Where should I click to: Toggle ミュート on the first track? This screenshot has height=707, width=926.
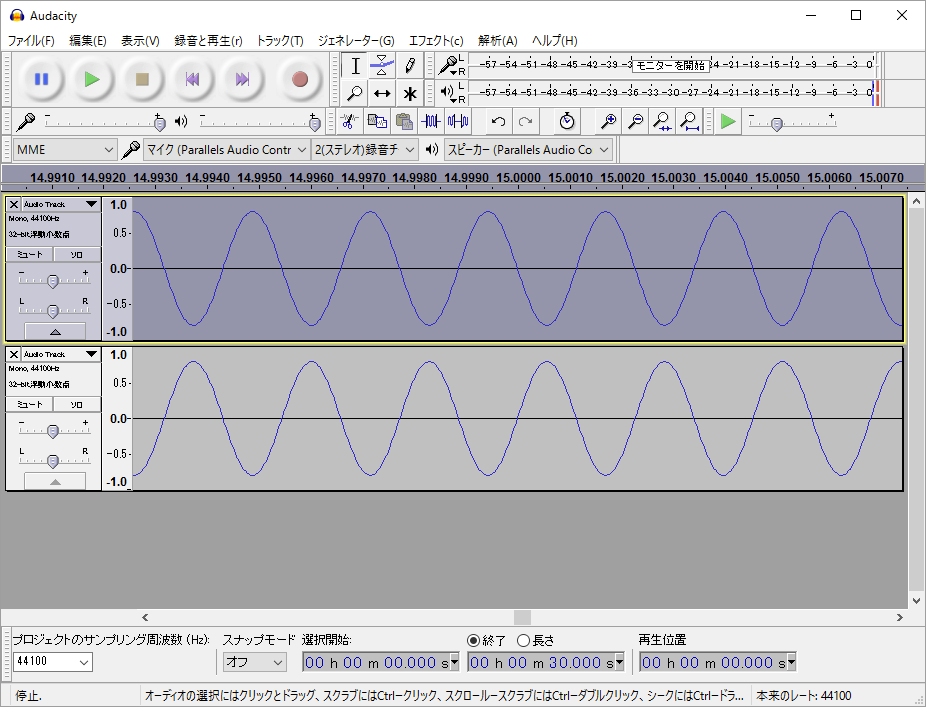tap(30, 255)
